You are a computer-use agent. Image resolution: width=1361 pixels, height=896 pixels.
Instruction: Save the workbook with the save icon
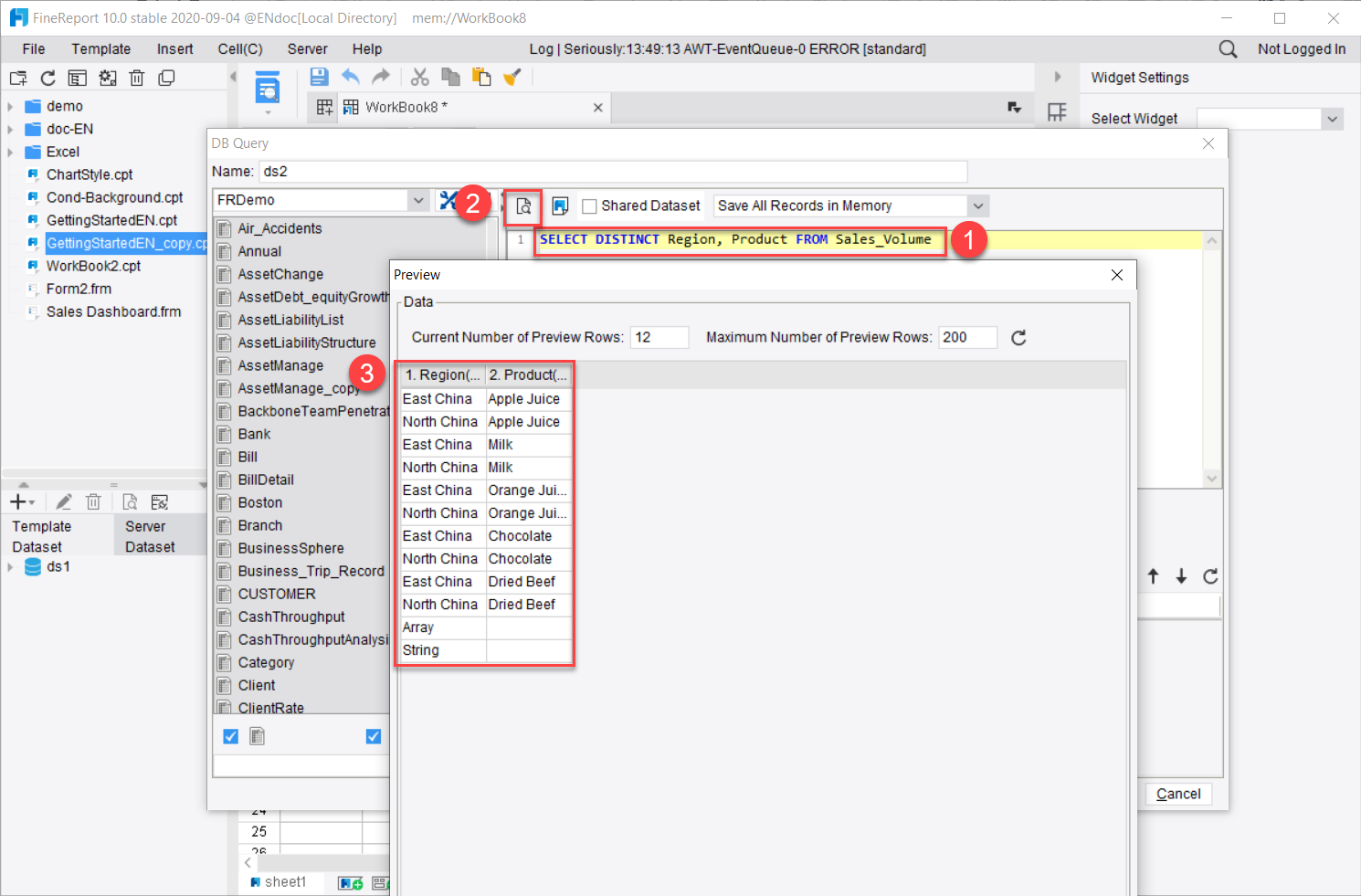(319, 77)
